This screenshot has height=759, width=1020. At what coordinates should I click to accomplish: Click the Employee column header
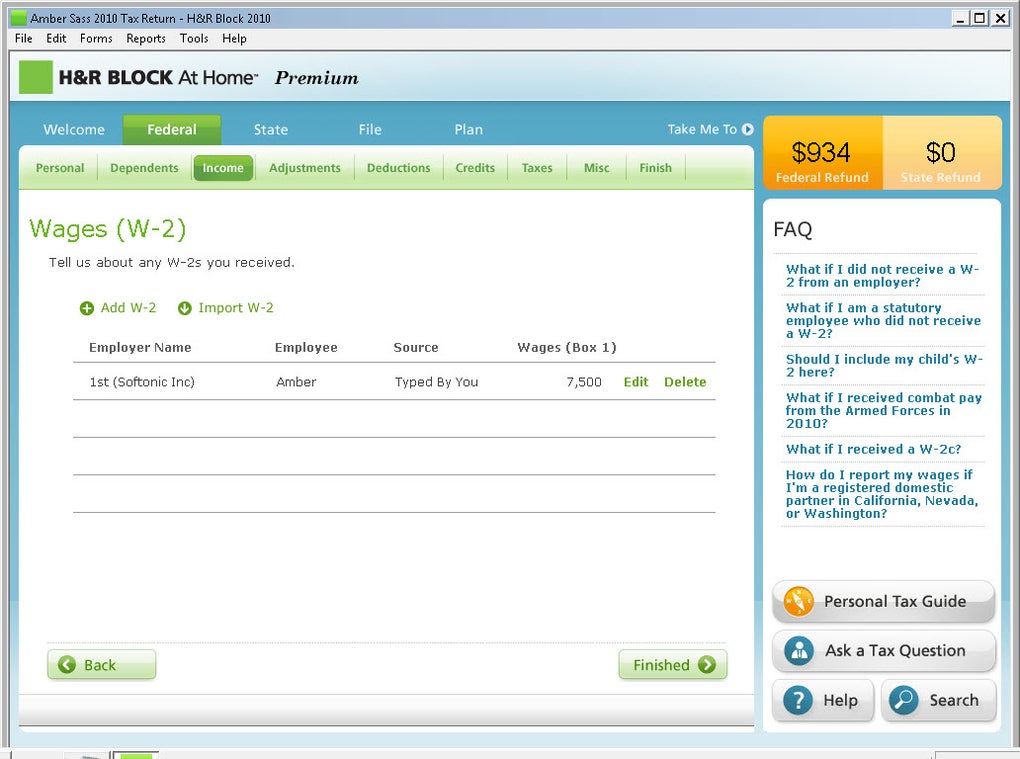(306, 347)
